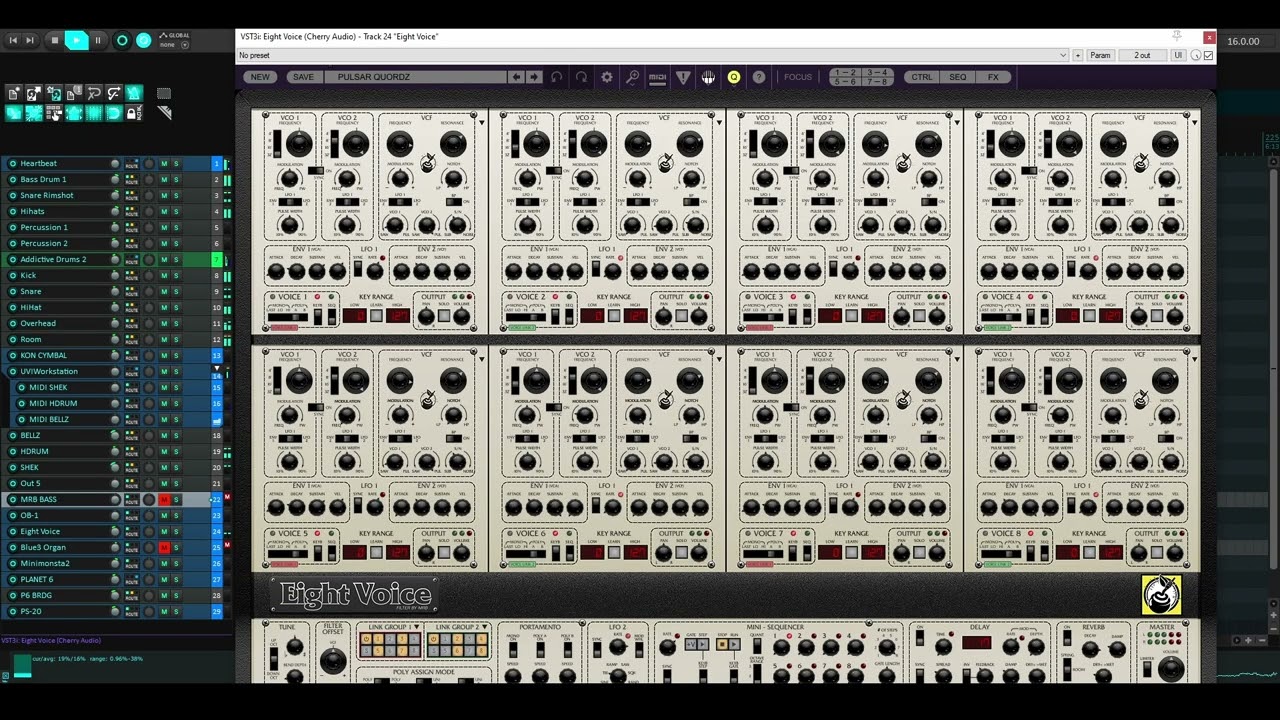The height and width of the screenshot is (720, 1280).
Task: Mute the Snare Rimshot track
Action: 164,195
